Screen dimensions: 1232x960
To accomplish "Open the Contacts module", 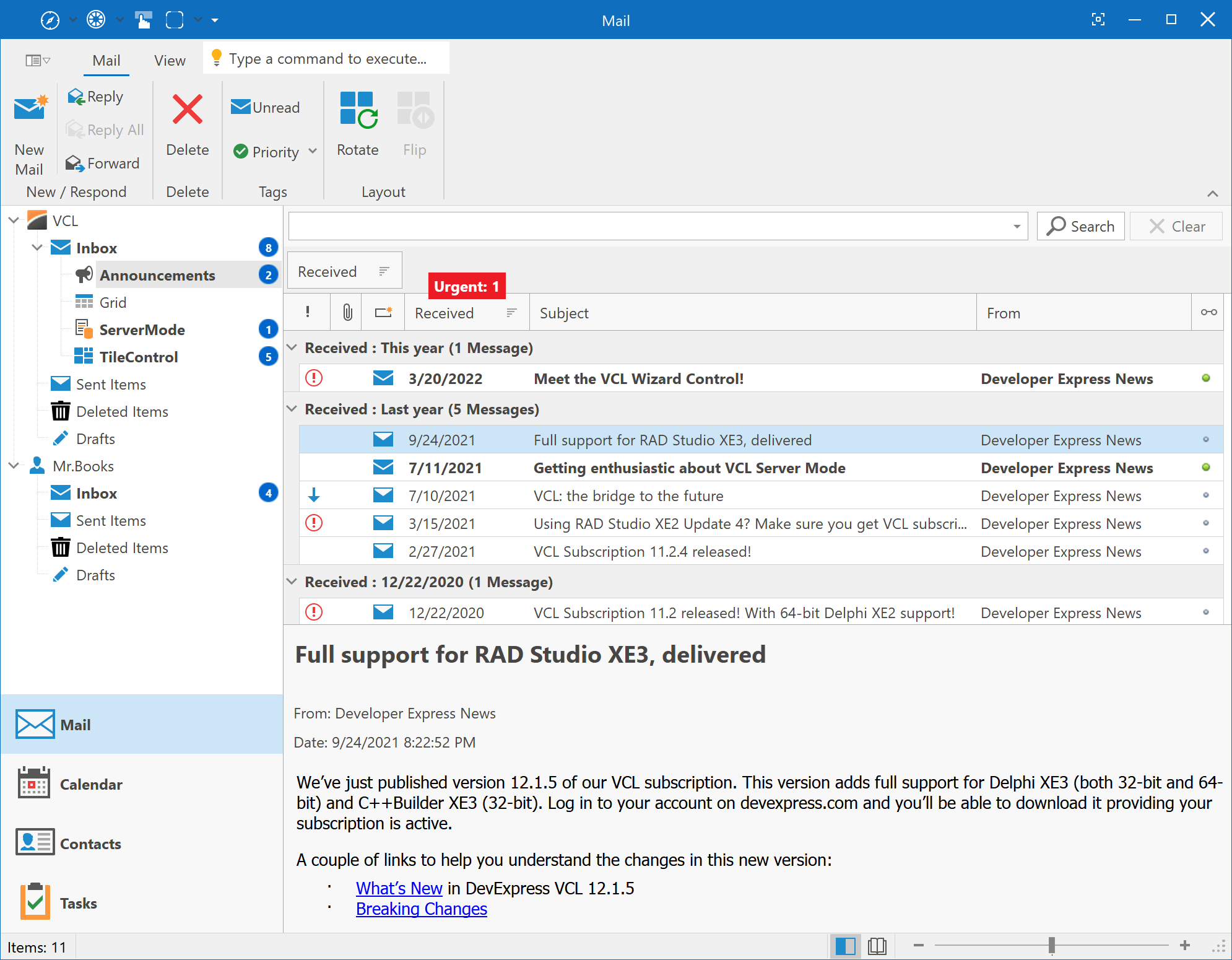I will click(x=90, y=844).
